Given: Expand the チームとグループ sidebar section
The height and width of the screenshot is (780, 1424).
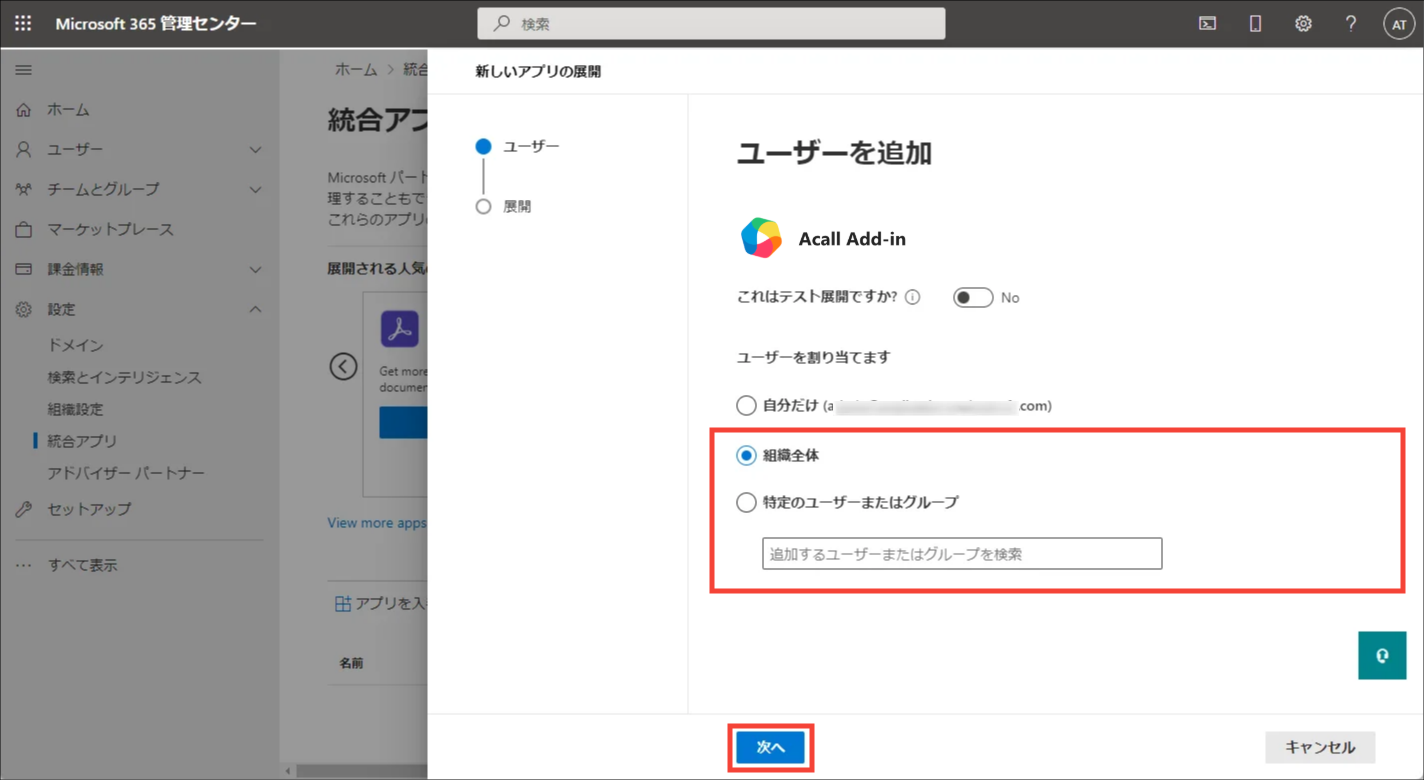Looking at the screenshot, I should click(x=255, y=190).
